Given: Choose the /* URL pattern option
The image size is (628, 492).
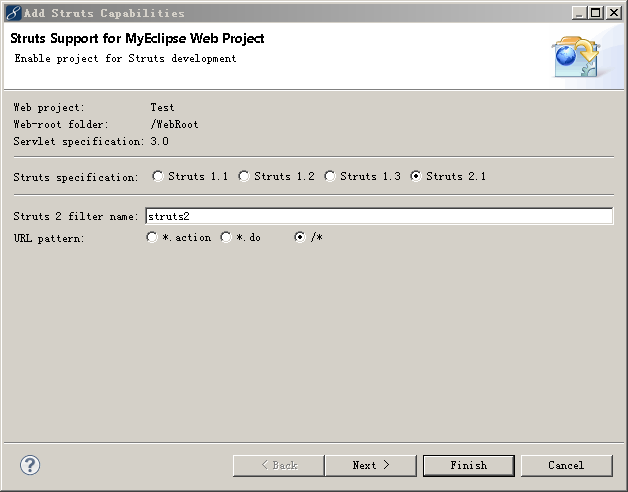Looking at the screenshot, I should pos(300,238).
